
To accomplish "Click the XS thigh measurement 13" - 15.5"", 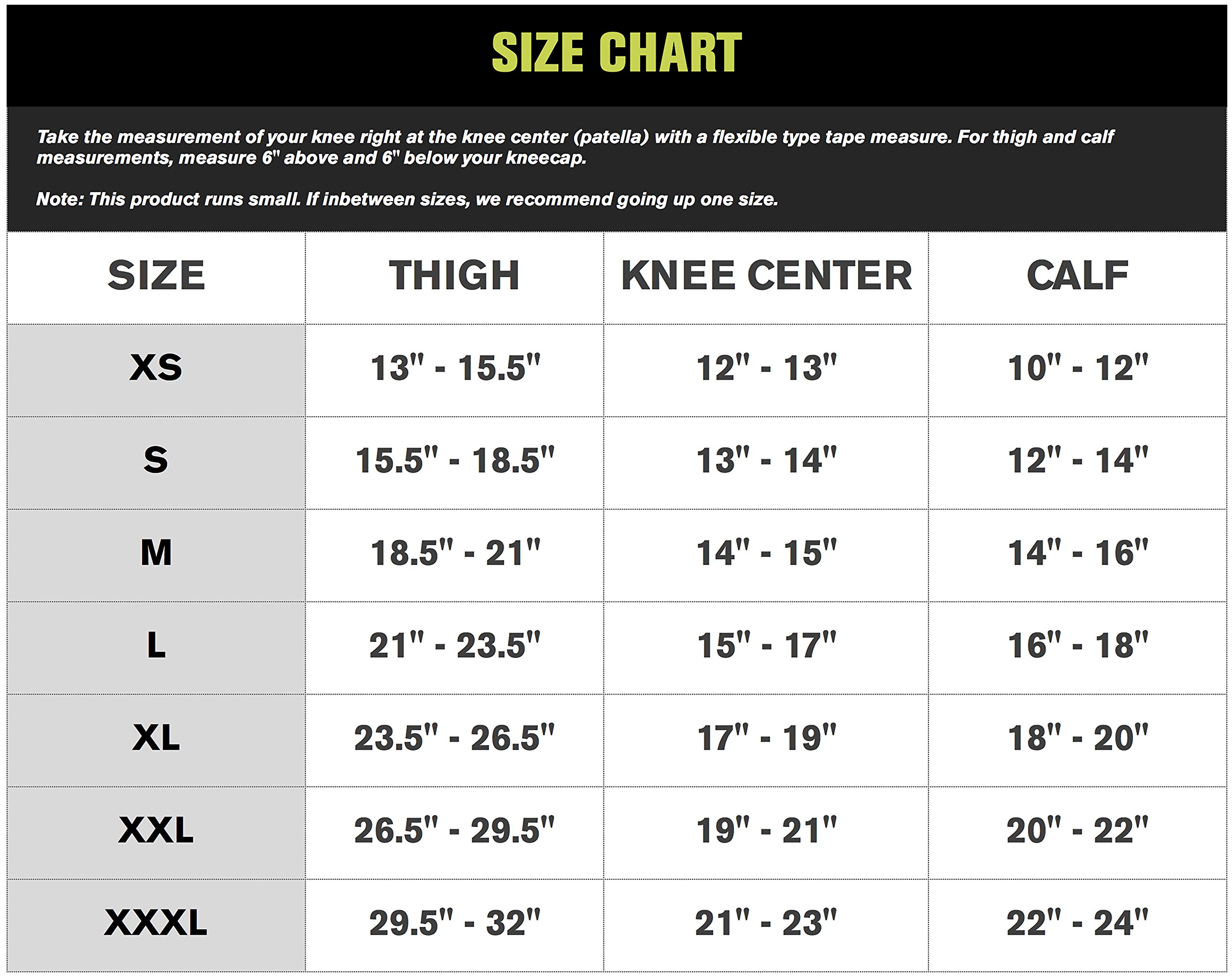I will (455, 367).
